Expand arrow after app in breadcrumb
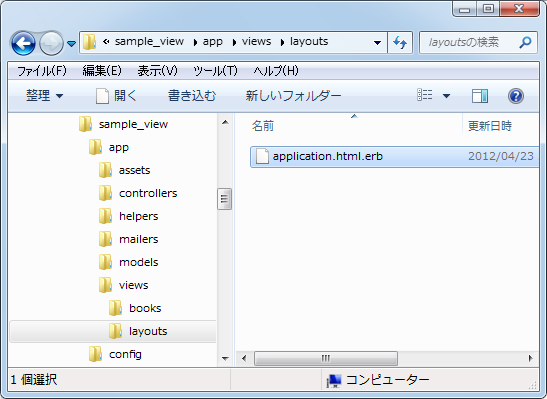 click(234, 42)
